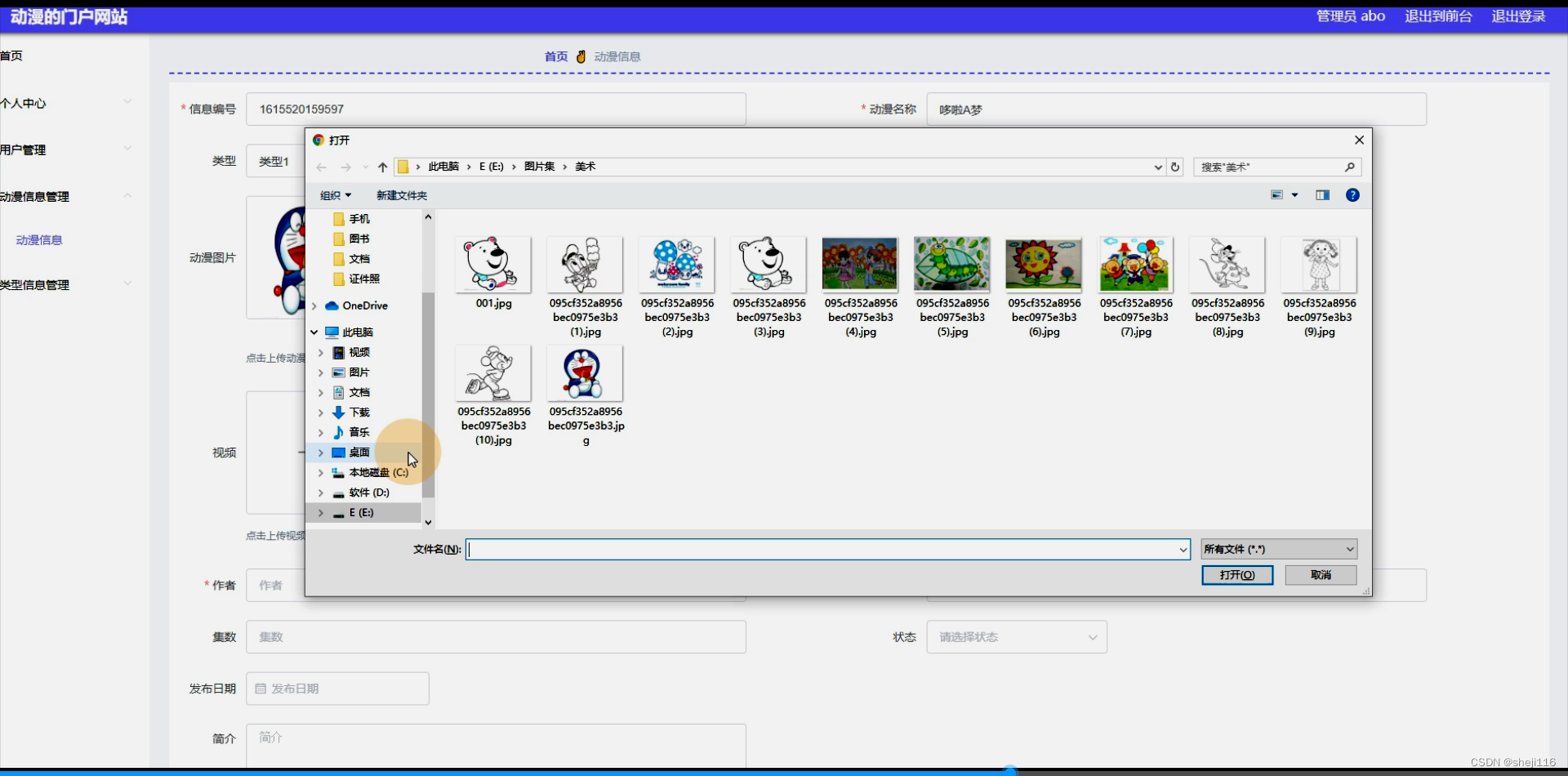The image size is (1568, 776).
Task: Click the 集数 input field
Action: pyautogui.click(x=496, y=637)
